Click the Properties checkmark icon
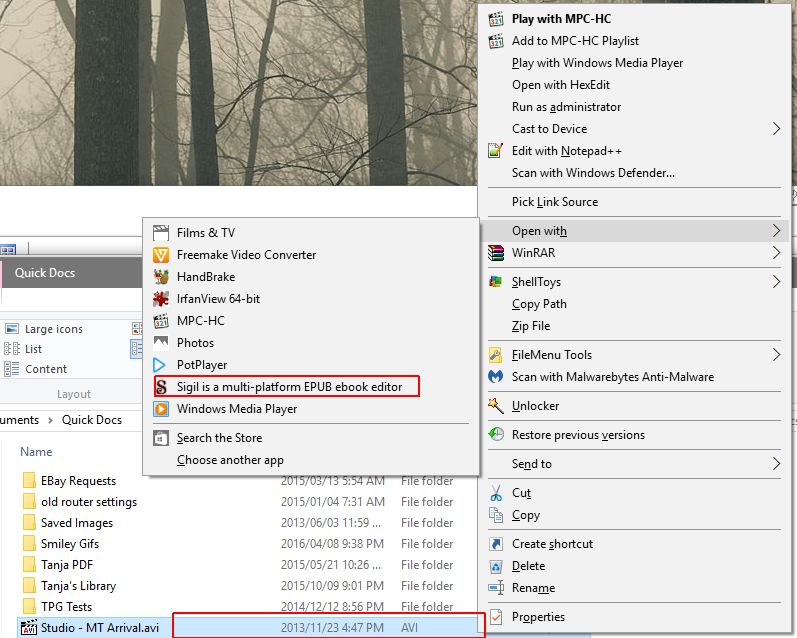 click(x=496, y=617)
